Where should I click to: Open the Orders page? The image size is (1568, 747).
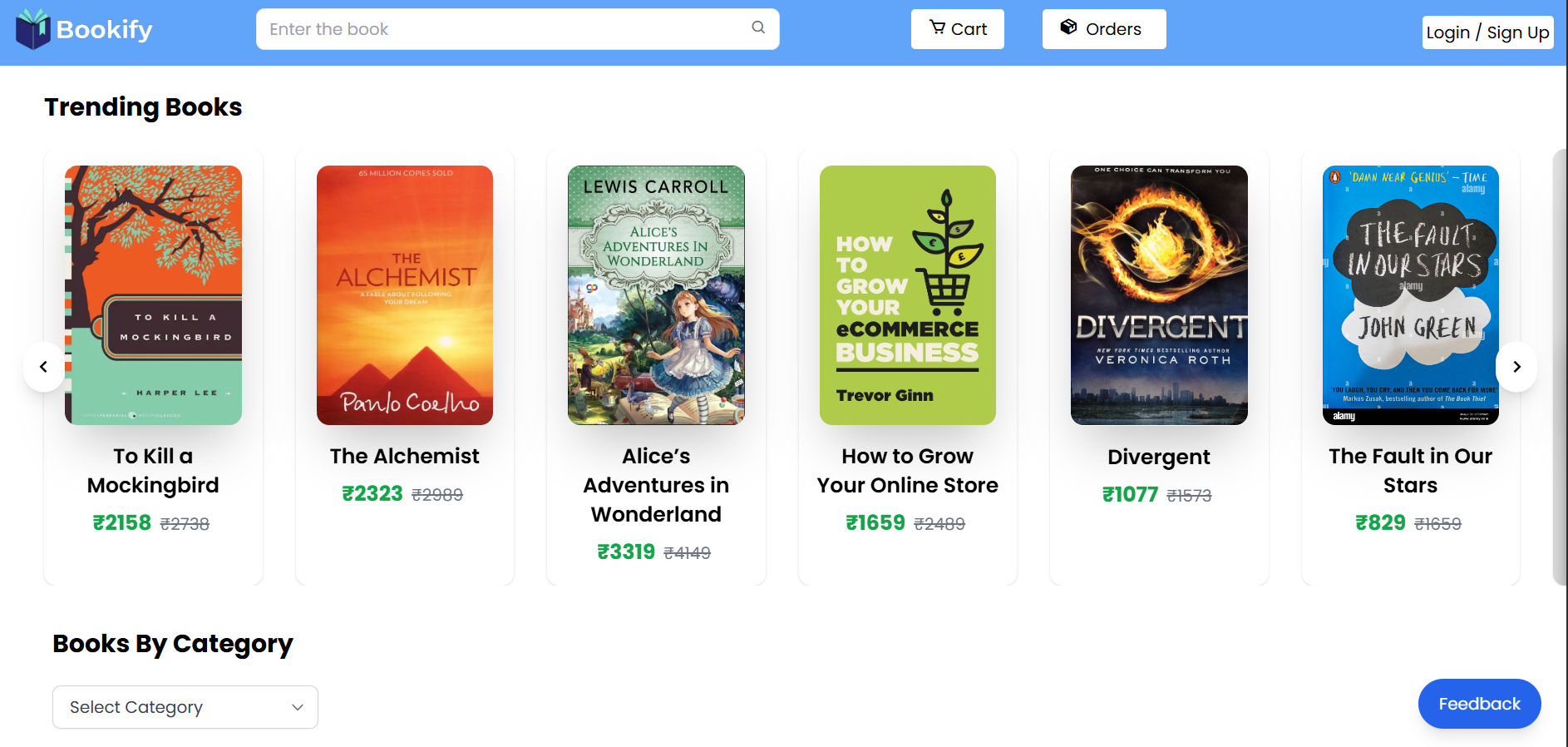(x=1104, y=29)
